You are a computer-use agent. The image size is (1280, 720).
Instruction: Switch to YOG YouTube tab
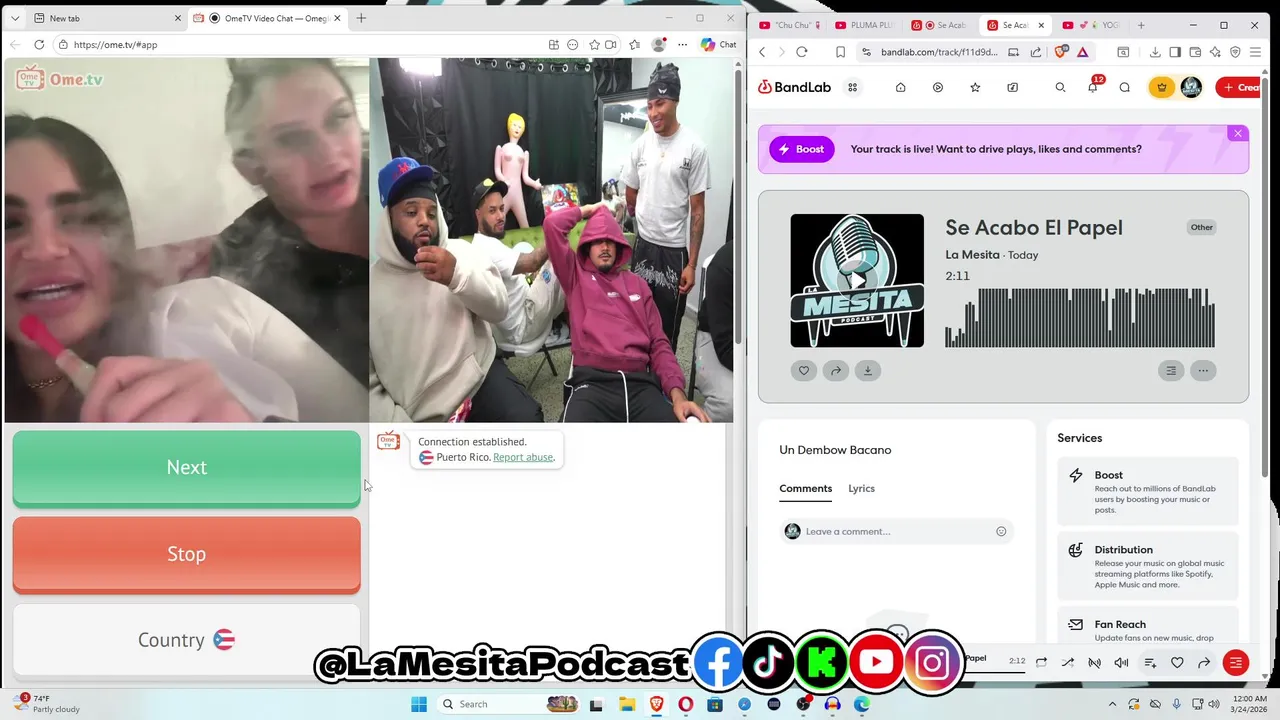click(1093, 25)
